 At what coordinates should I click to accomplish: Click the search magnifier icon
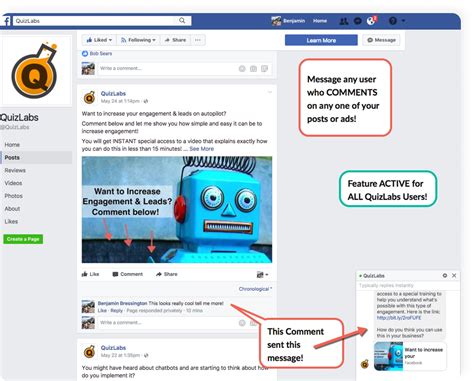pyautogui.click(x=182, y=21)
